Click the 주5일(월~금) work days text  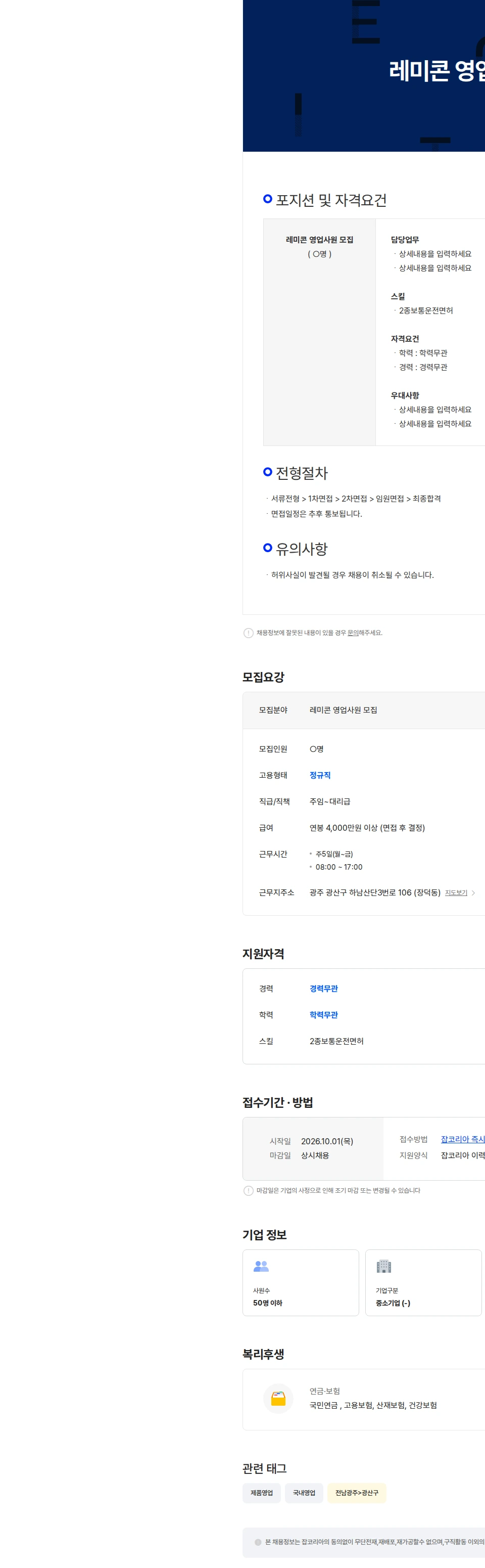[334, 854]
